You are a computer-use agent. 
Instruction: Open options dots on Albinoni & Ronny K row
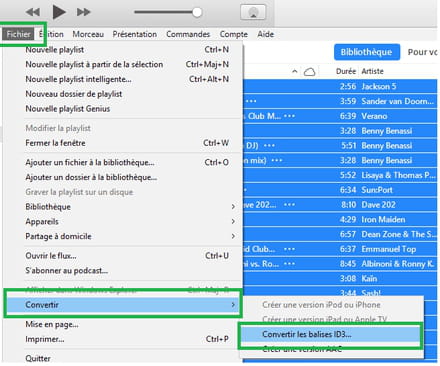[x=289, y=264]
